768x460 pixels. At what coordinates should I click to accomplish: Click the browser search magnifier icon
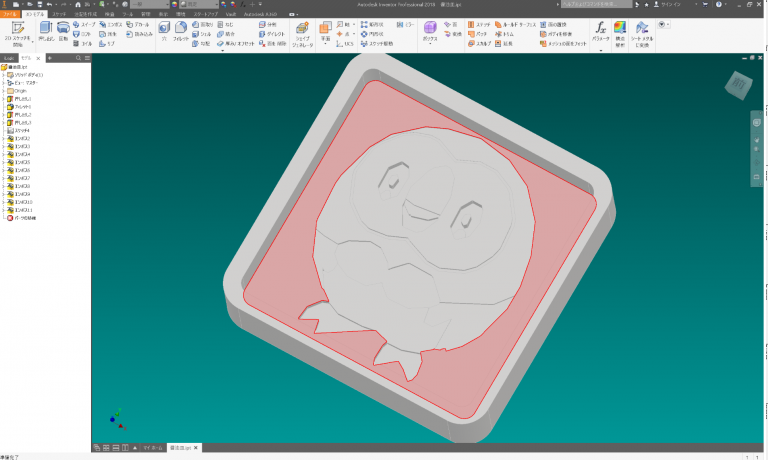pos(78,58)
